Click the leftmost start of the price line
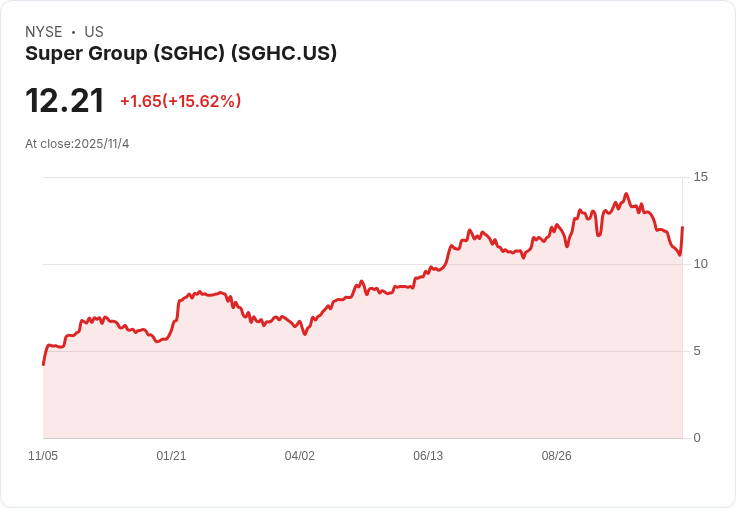Viewport: 736px width, 508px height. (43, 364)
